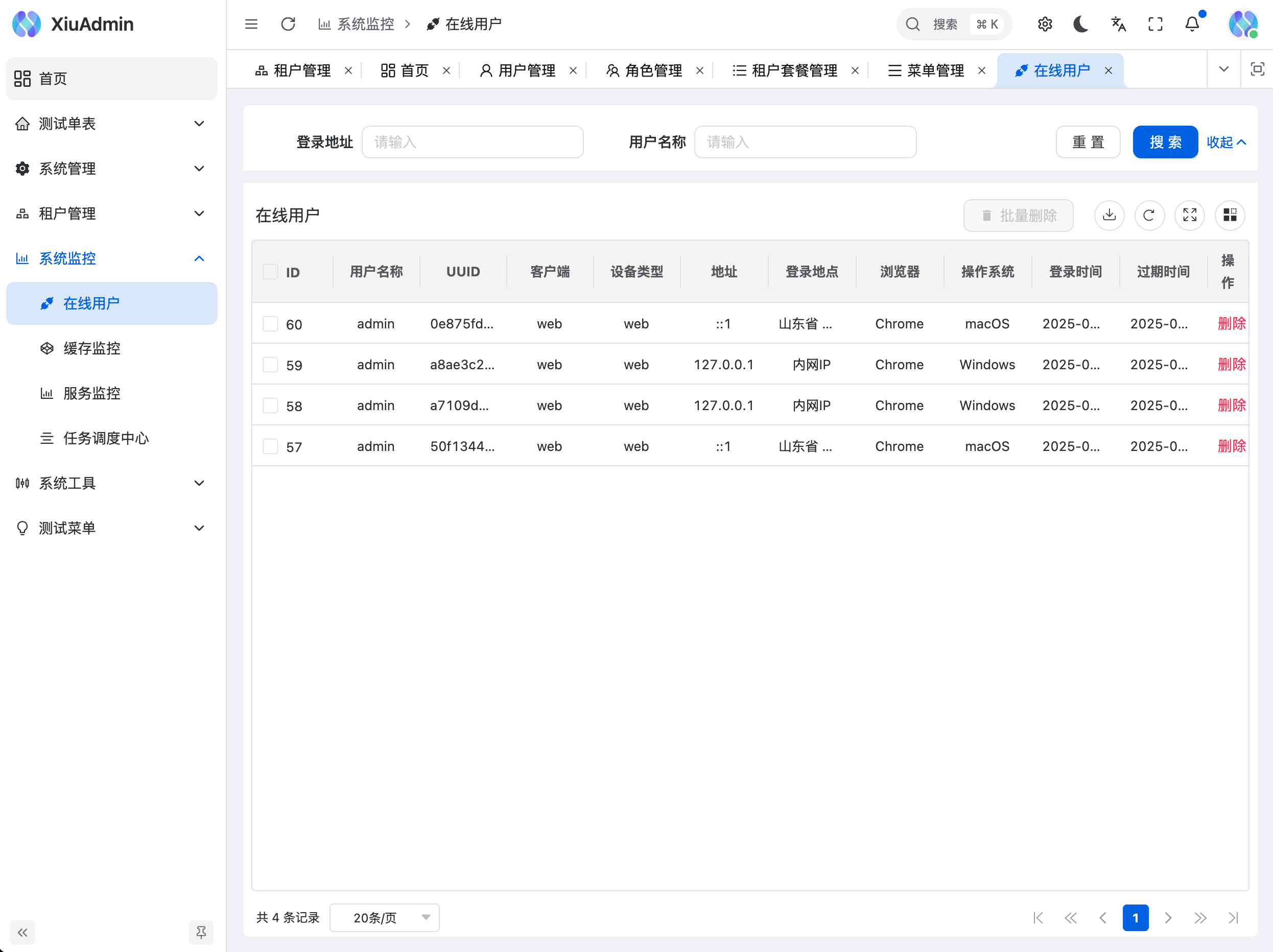Switch to the 用户管理 tab

(527, 70)
